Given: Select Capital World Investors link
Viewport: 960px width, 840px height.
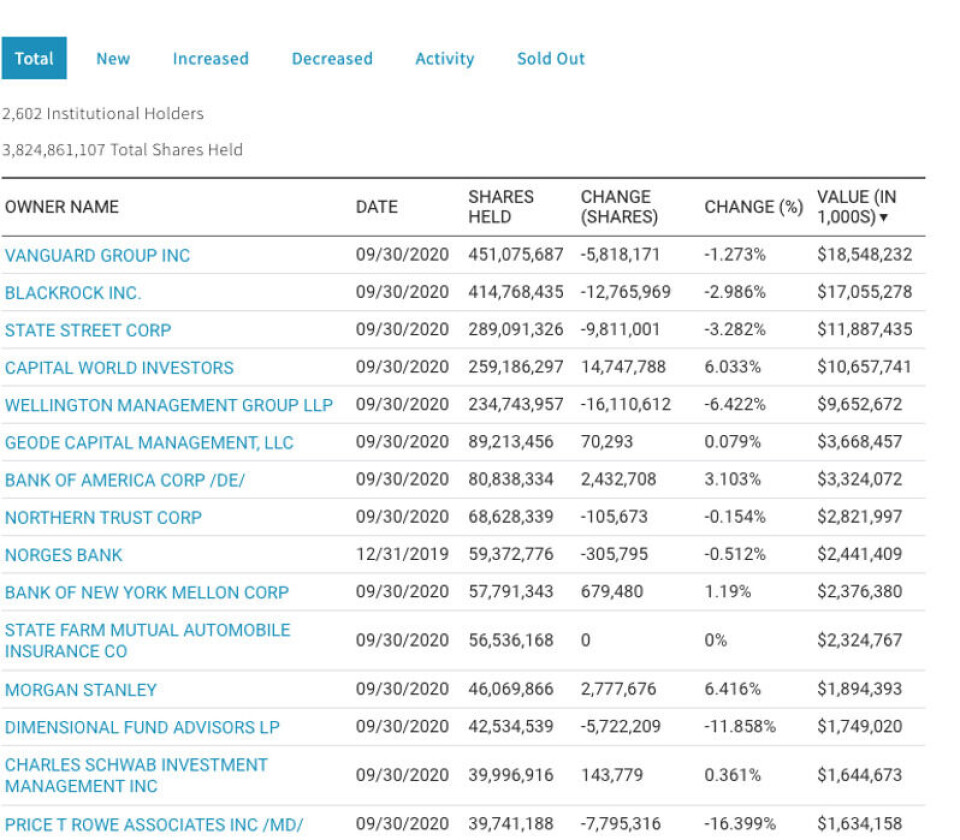Looking at the screenshot, I should [x=119, y=368].
